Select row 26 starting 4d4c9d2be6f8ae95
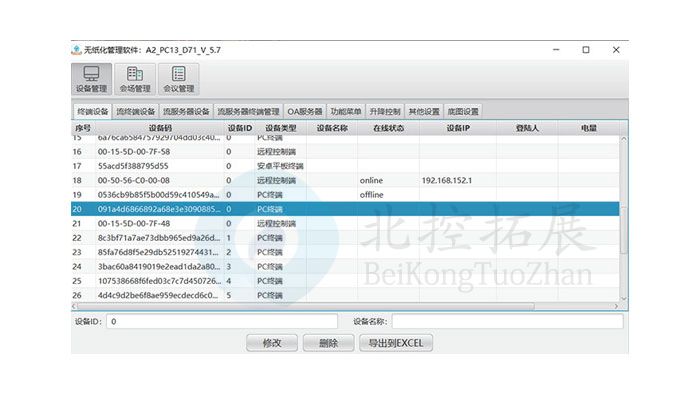 [x=345, y=295]
